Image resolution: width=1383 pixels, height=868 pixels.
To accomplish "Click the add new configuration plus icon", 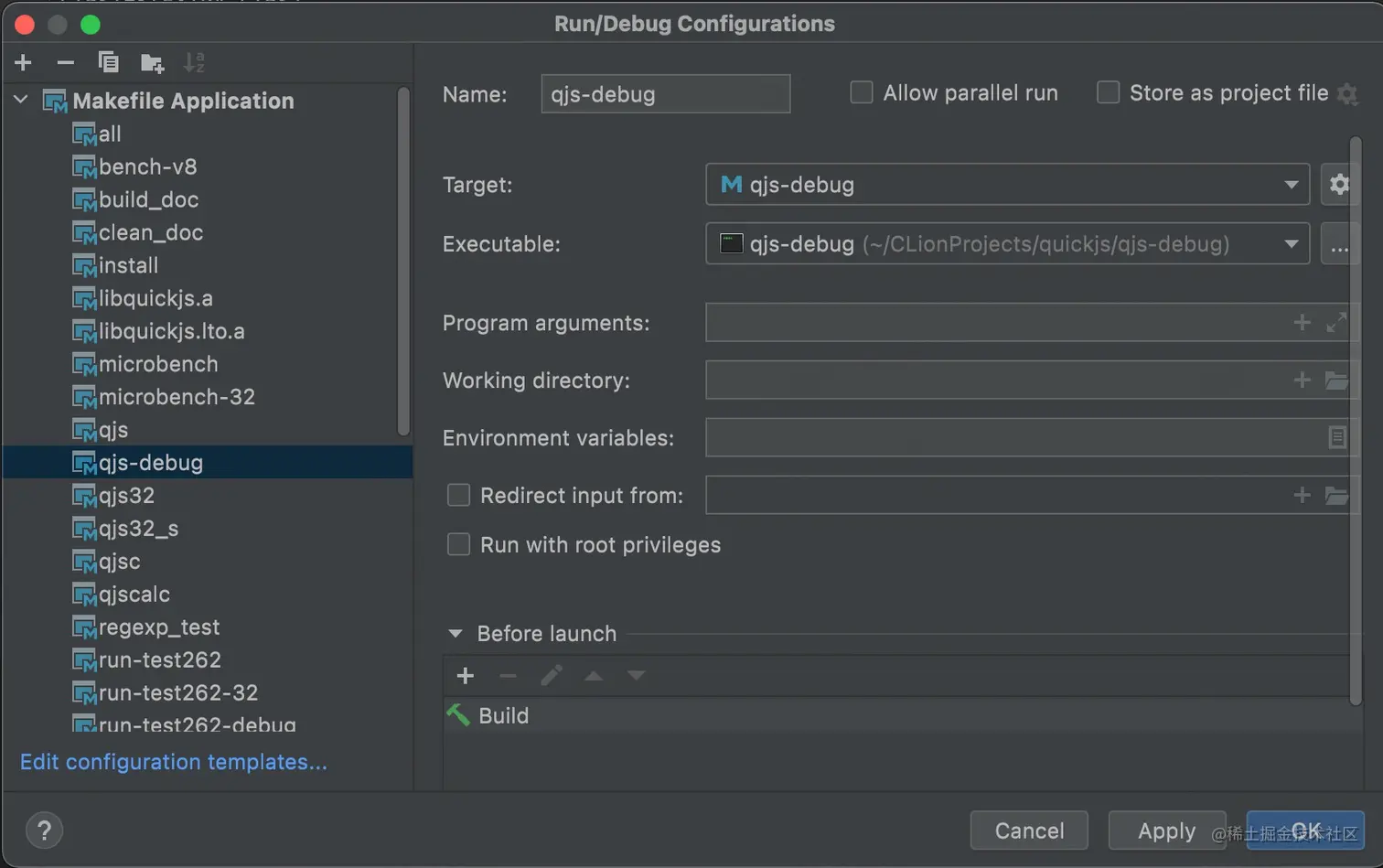I will tap(24, 62).
